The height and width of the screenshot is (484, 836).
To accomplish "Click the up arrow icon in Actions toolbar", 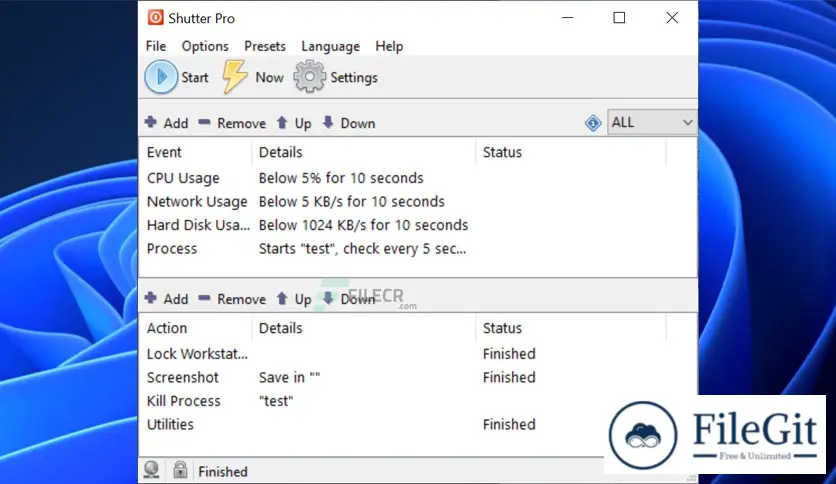I will (282, 299).
